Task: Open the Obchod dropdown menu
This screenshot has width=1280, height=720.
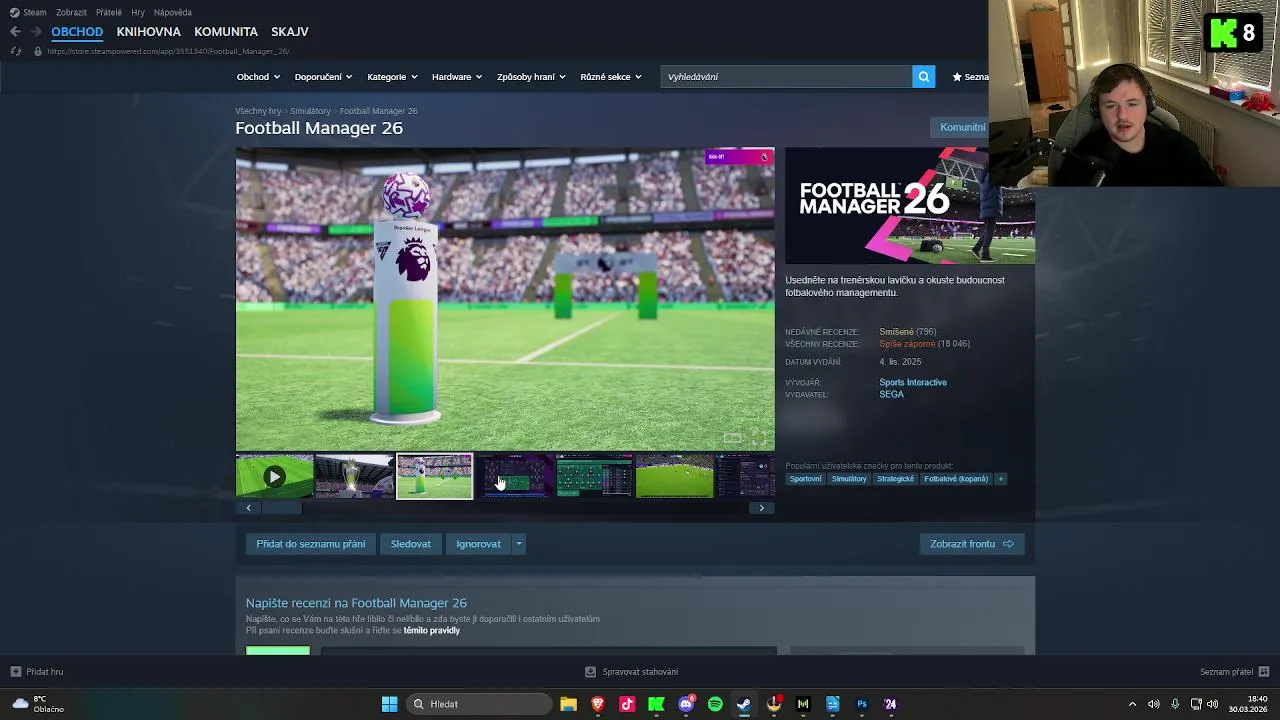Action: click(258, 77)
